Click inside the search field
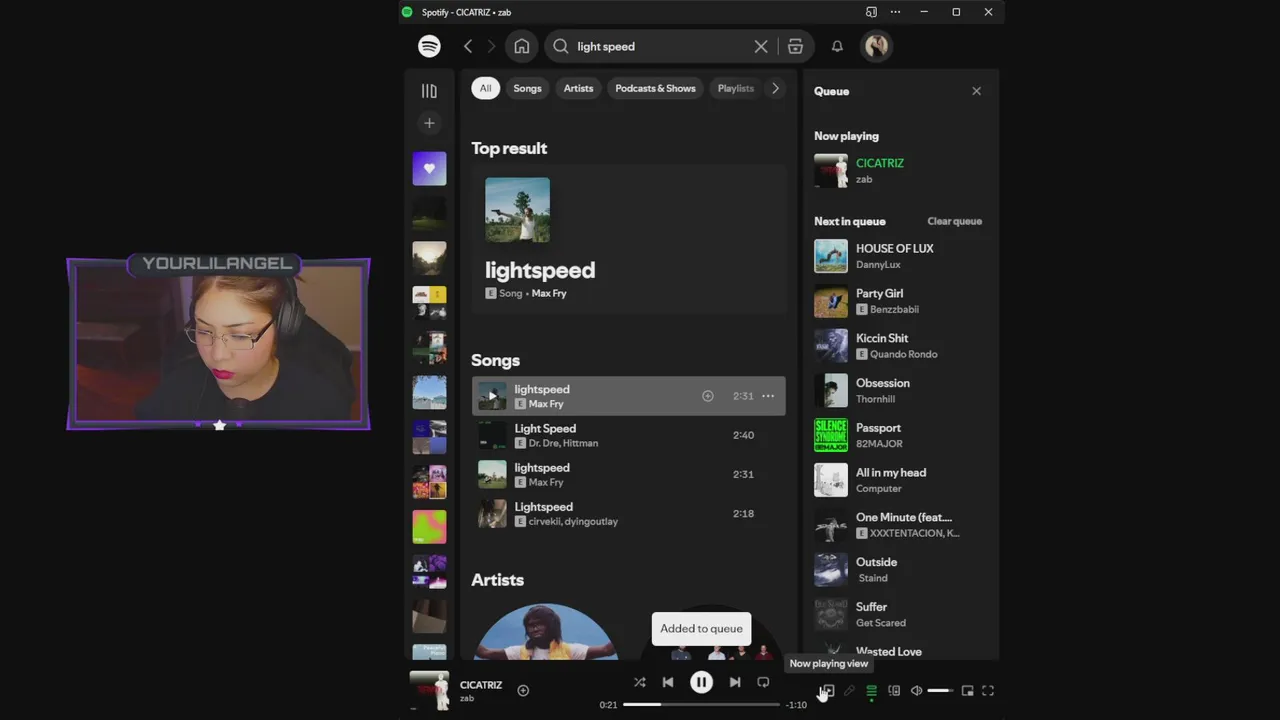 (x=660, y=46)
